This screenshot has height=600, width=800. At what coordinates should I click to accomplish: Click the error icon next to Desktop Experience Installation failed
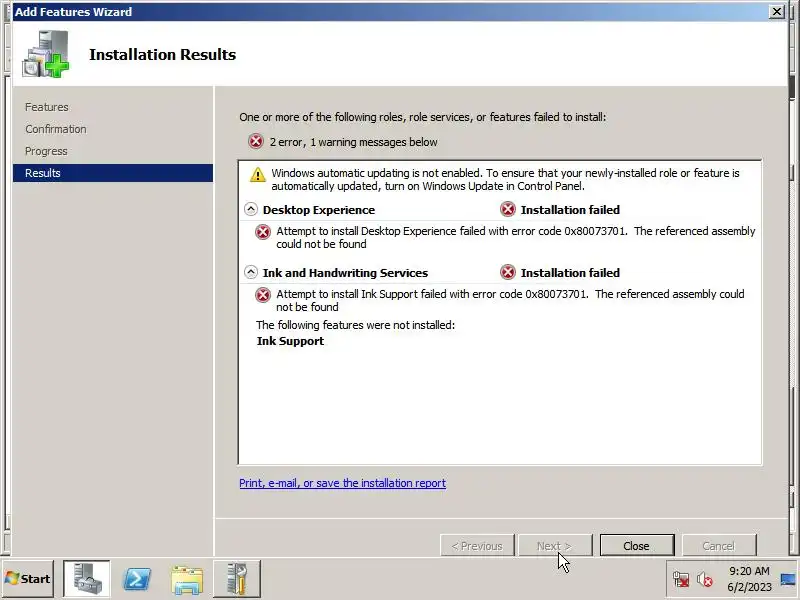pos(508,209)
